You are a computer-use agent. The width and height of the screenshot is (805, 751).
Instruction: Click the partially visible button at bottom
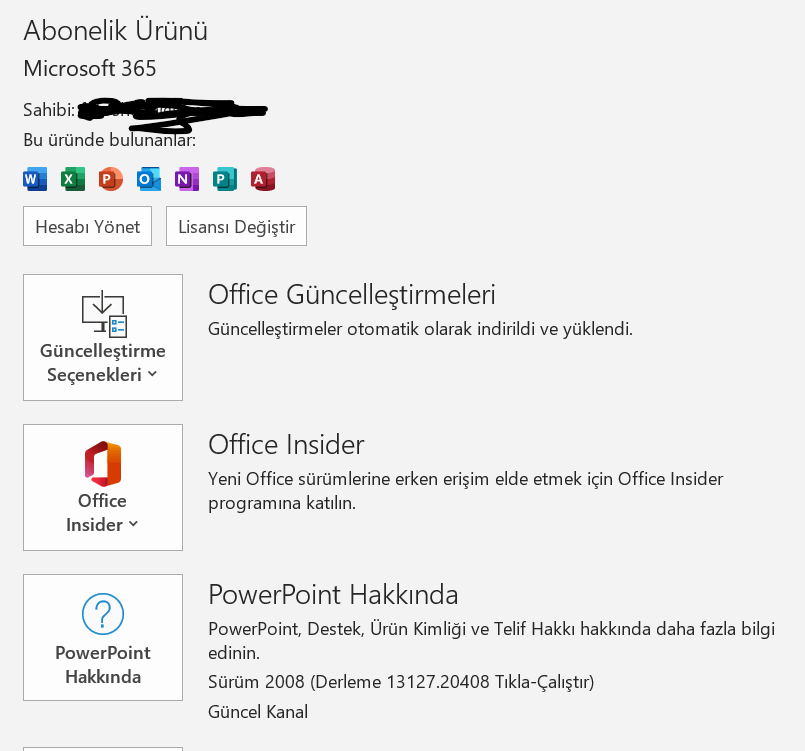(x=103, y=749)
